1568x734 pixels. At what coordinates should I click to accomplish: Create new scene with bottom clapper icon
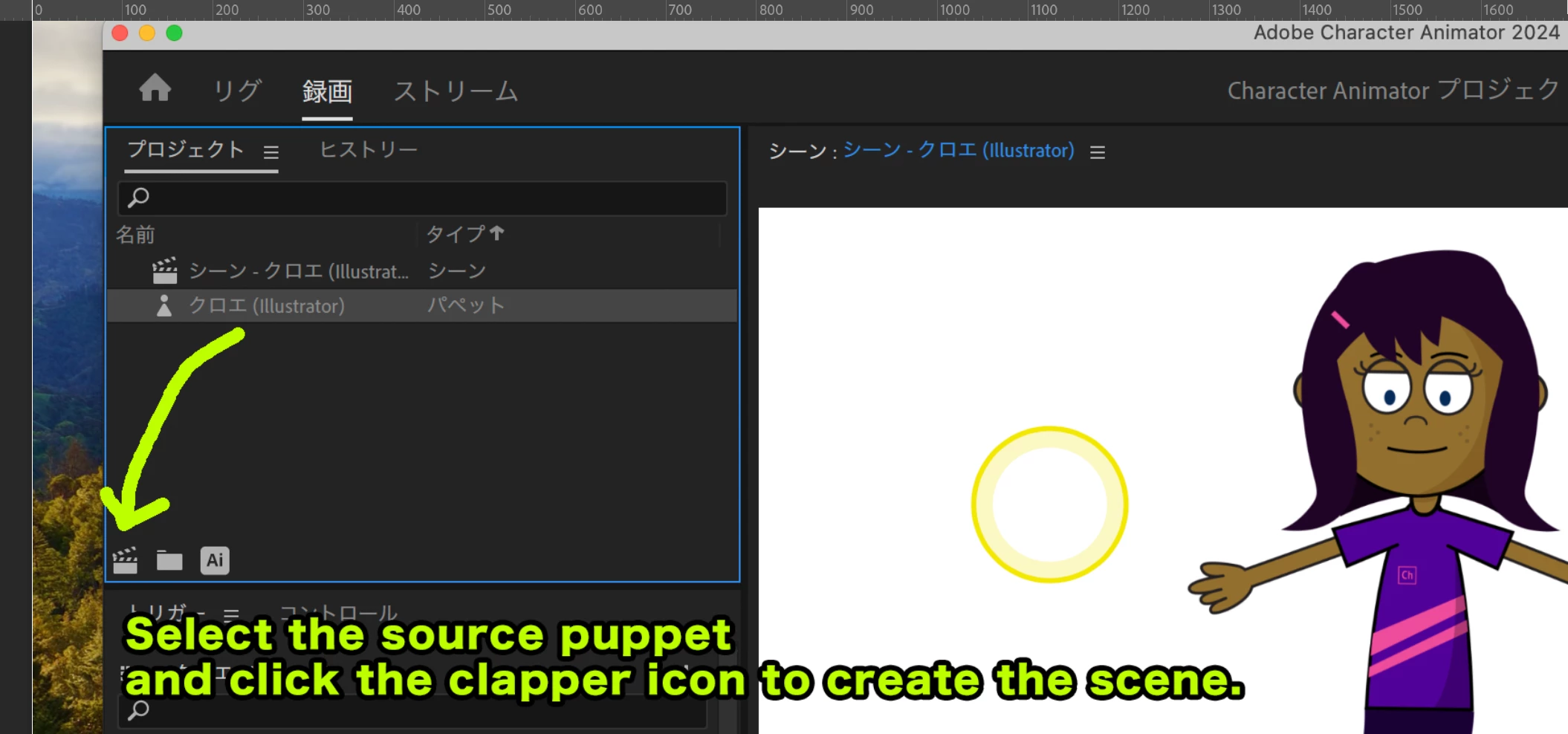click(125, 560)
